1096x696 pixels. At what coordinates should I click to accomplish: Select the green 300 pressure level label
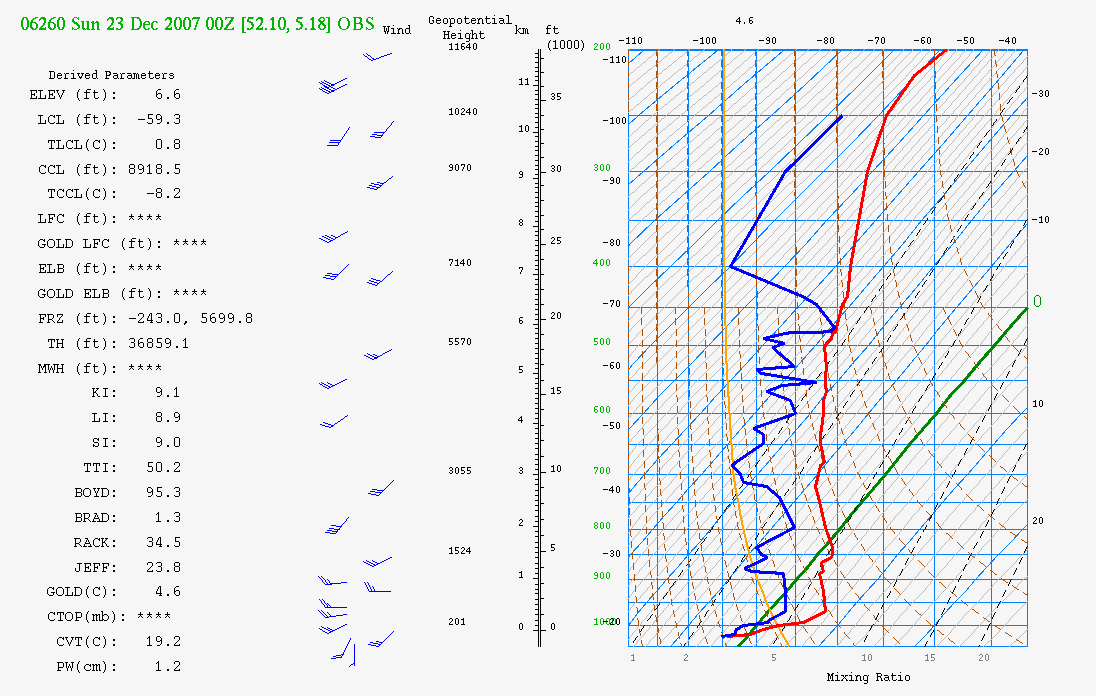(x=602, y=168)
